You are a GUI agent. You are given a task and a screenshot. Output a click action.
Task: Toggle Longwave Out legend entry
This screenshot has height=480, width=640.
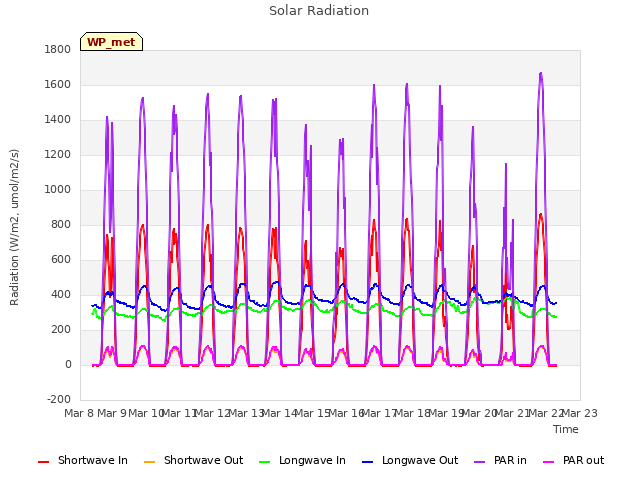(x=410, y=461)
